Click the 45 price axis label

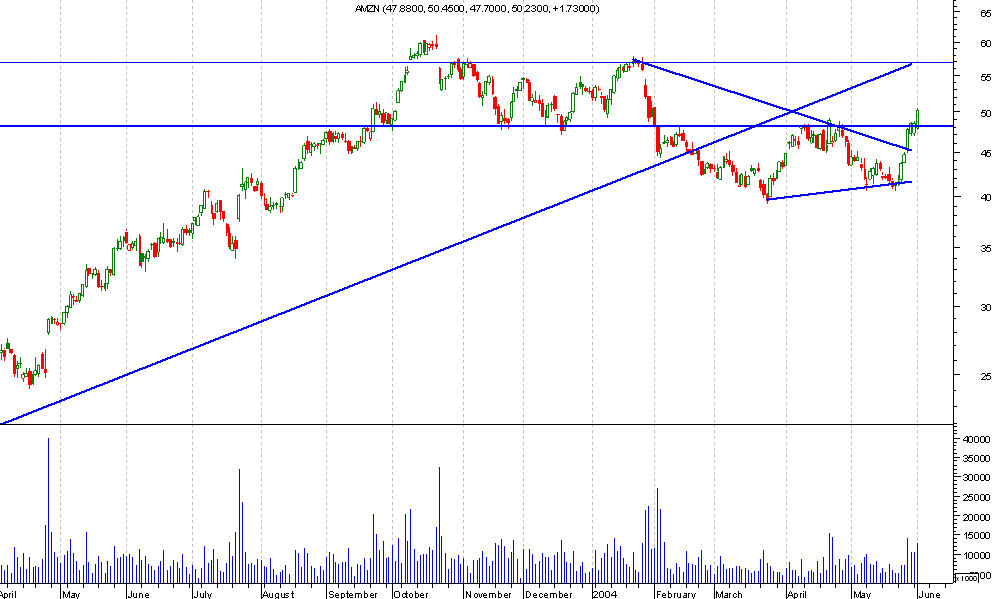click(986, 153)
